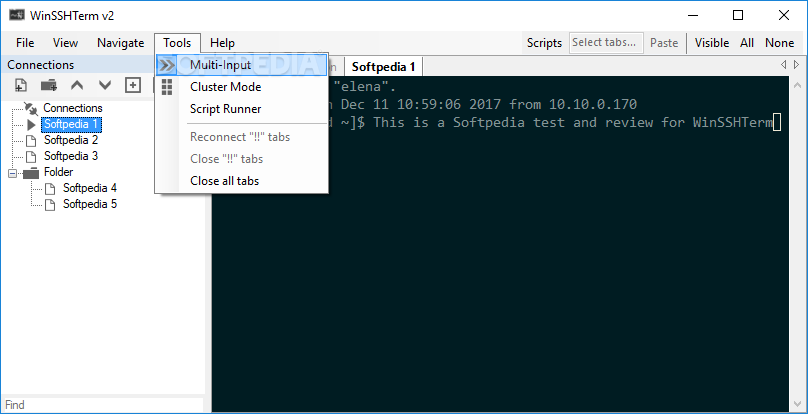The image size is (808, 414).
Task: Choose Multi-Input from Tools menu
Action: [242, 65]
